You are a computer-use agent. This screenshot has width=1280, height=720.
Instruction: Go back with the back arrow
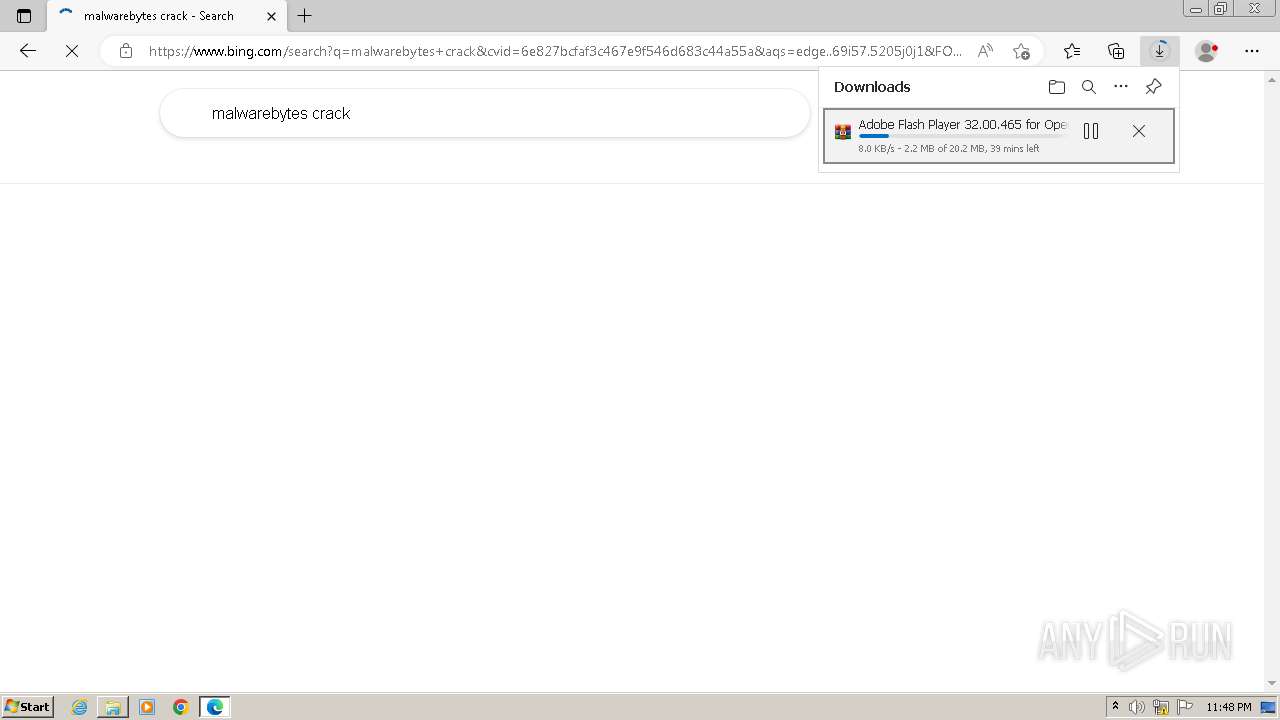pos(28,51)
